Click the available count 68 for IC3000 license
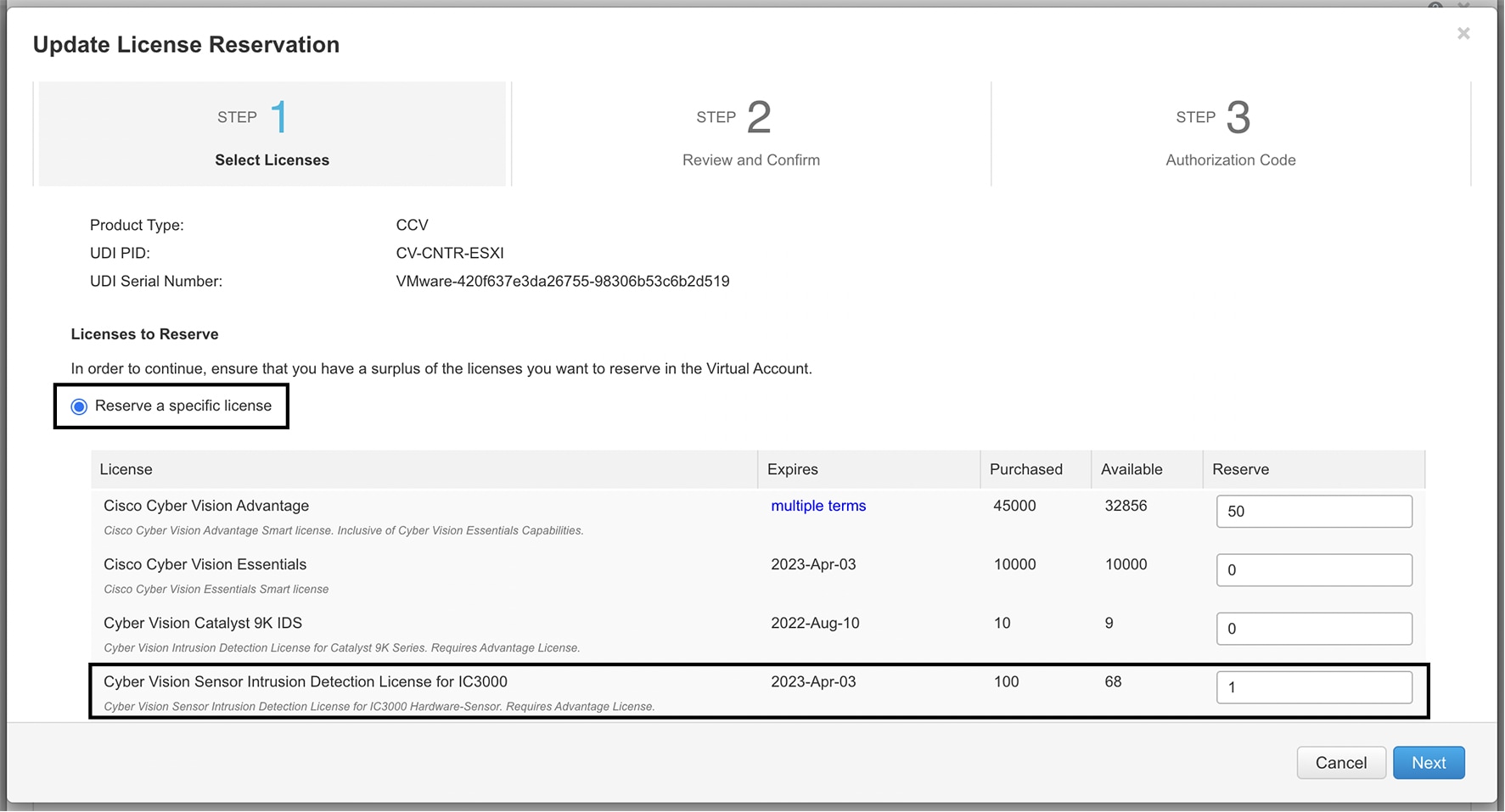 (1113, 681)
